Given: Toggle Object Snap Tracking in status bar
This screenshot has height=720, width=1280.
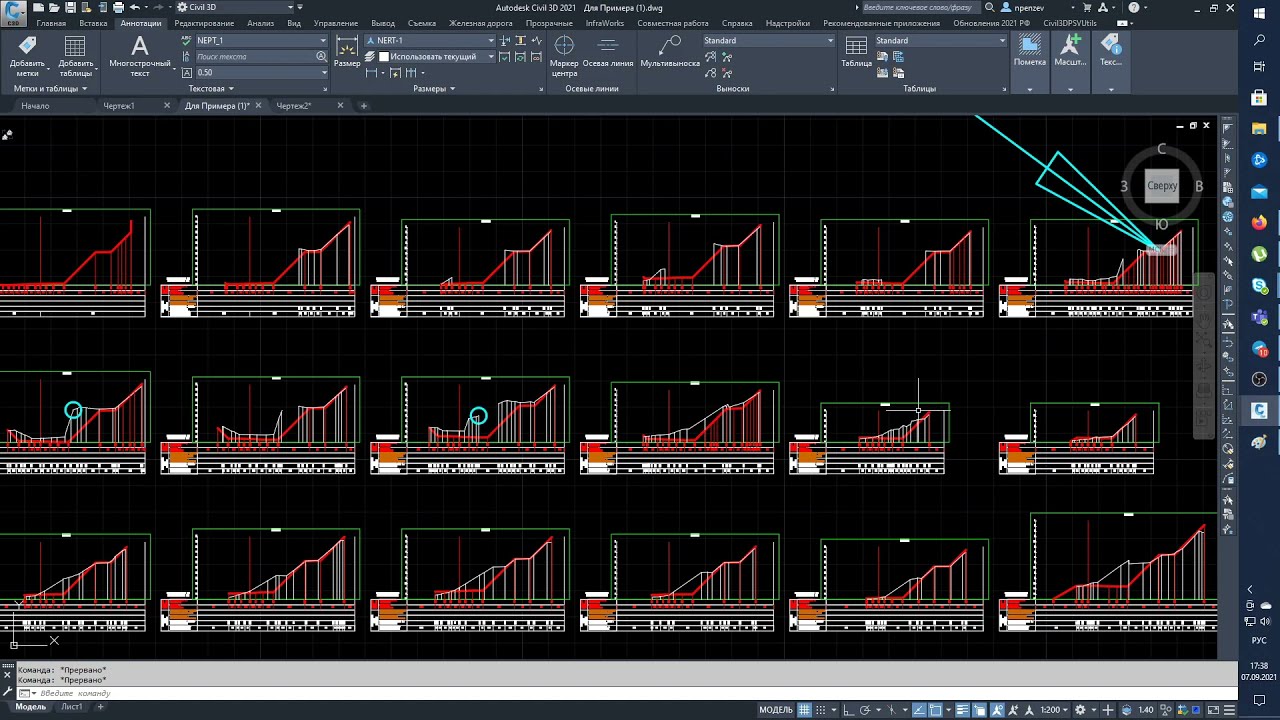Looking at the screenshot, I should (921, 710).
